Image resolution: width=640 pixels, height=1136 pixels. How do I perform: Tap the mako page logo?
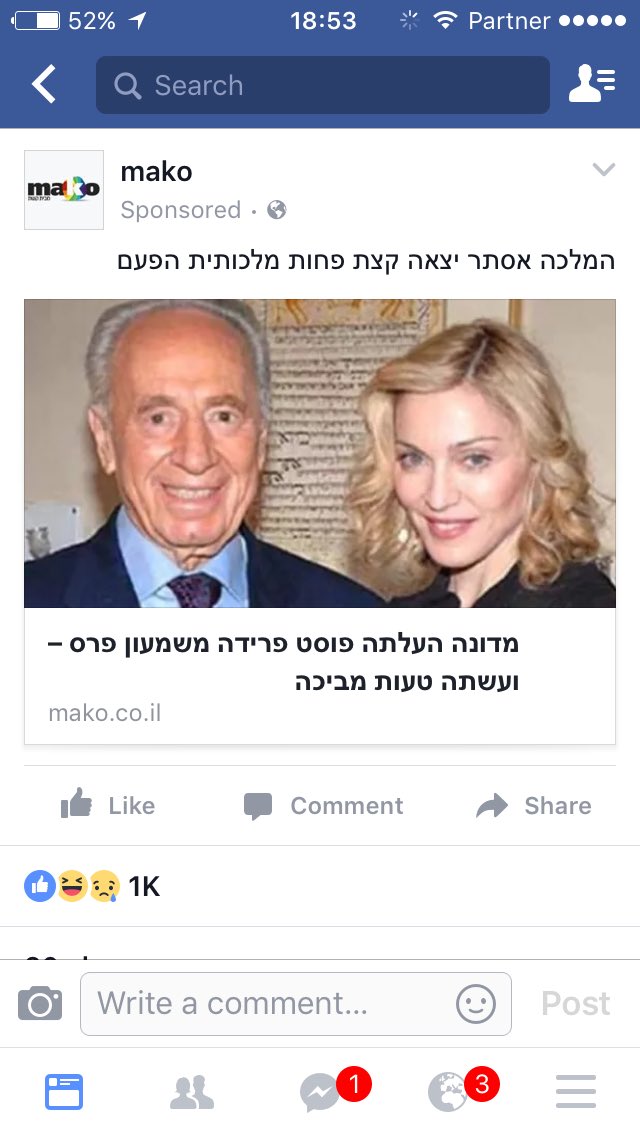(64, 190)
